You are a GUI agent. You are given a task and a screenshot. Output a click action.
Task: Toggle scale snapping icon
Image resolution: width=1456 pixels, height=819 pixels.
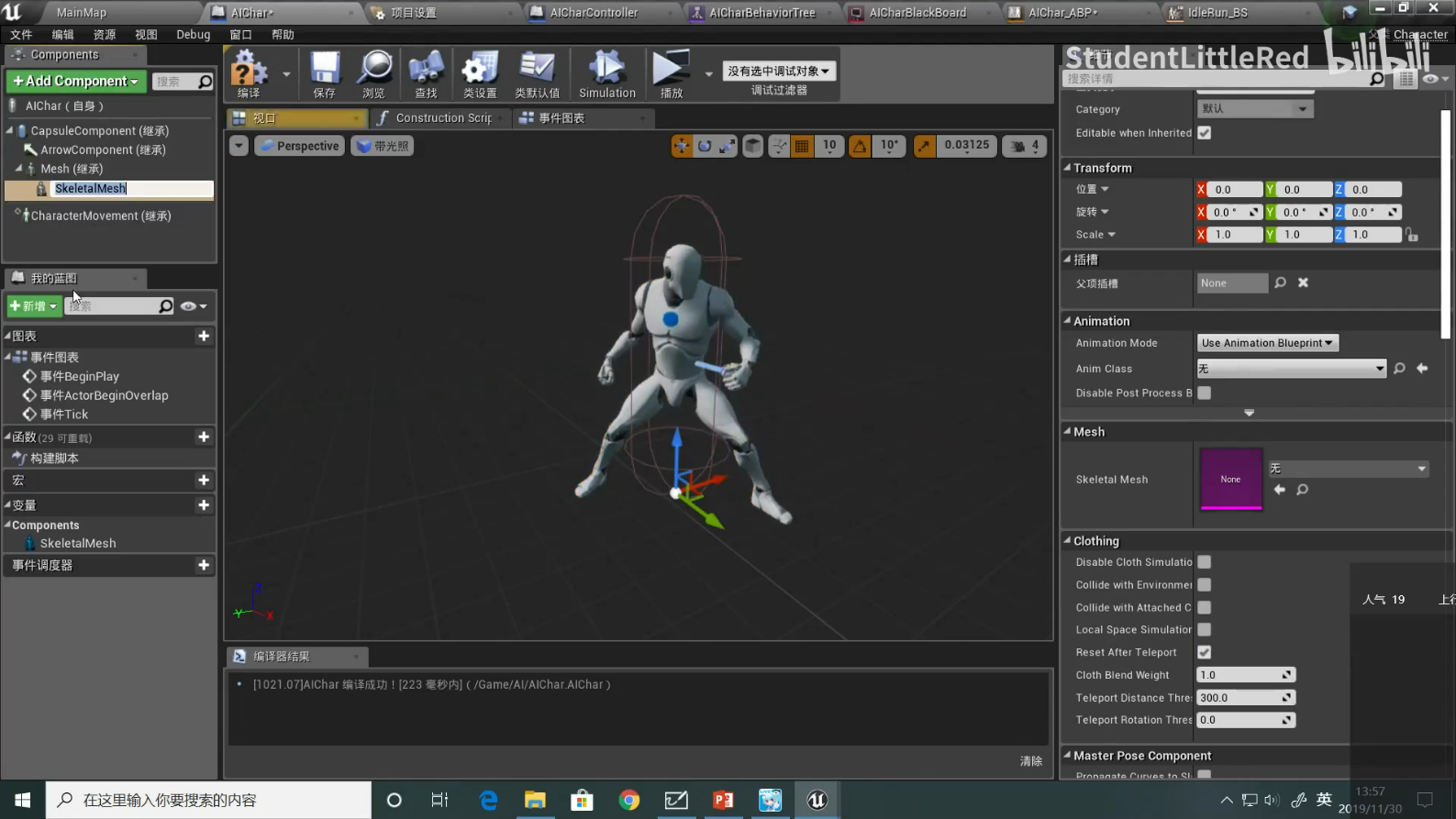pos(925,146)
